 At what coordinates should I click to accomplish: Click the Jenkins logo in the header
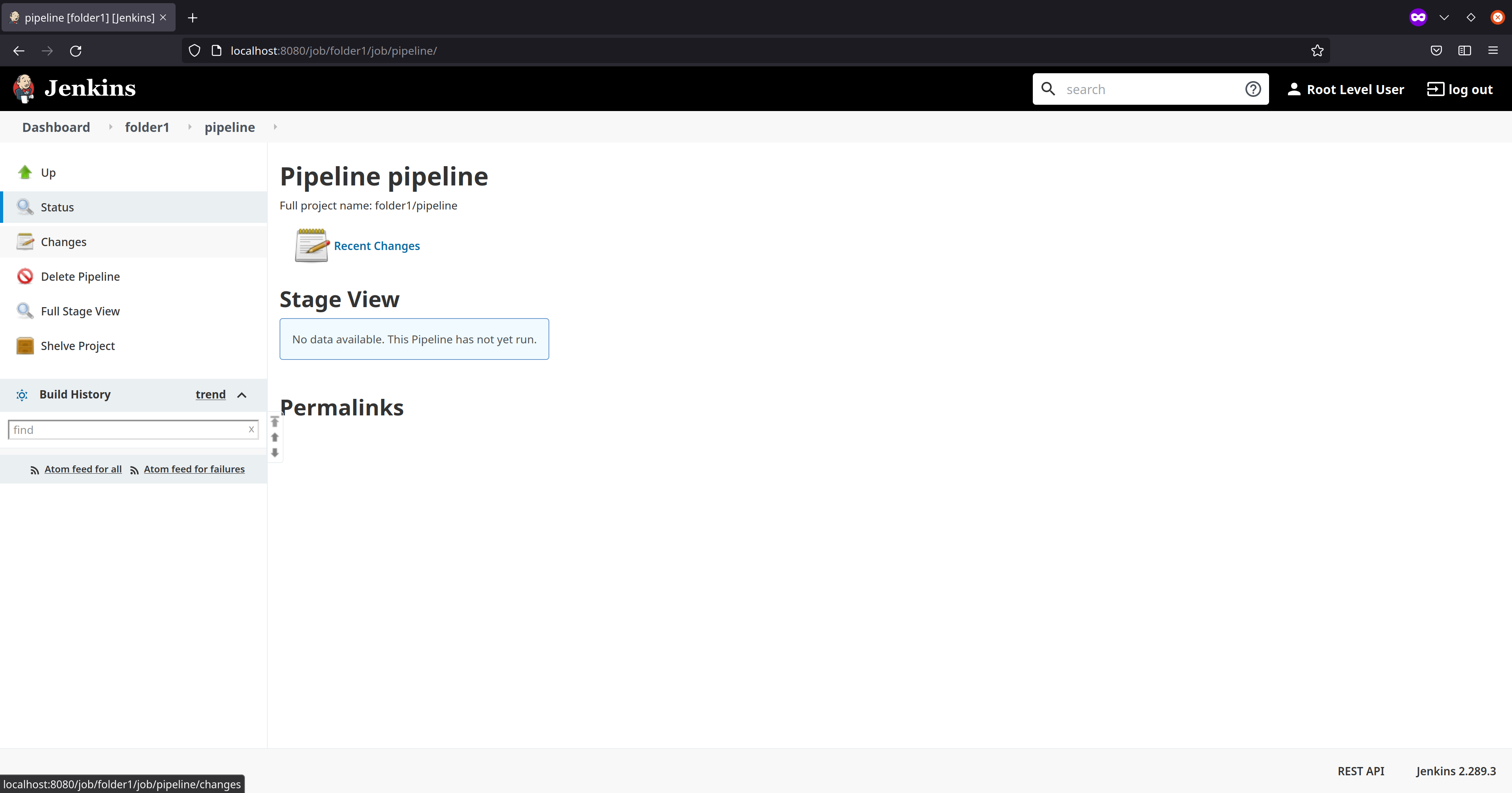(x=24, y=88)
